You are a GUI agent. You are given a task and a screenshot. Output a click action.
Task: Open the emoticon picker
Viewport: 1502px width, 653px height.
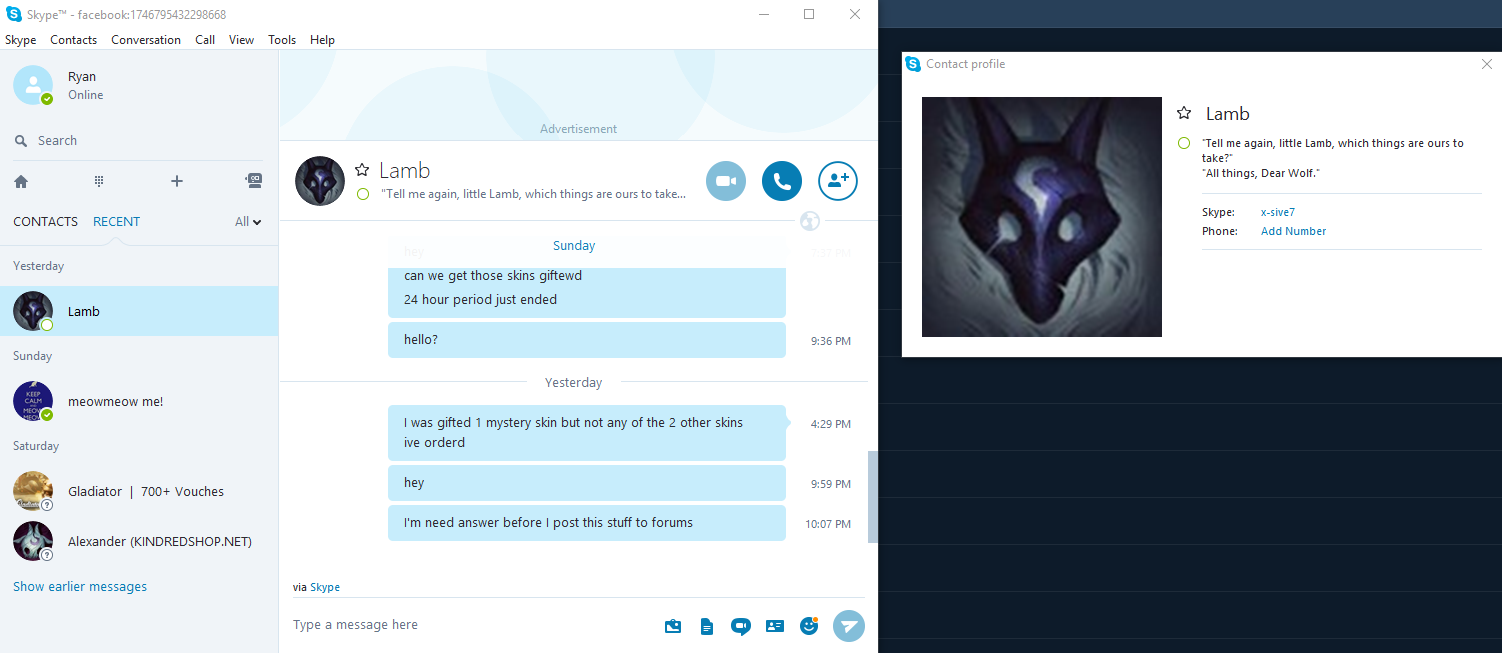(x=809, y=626)
